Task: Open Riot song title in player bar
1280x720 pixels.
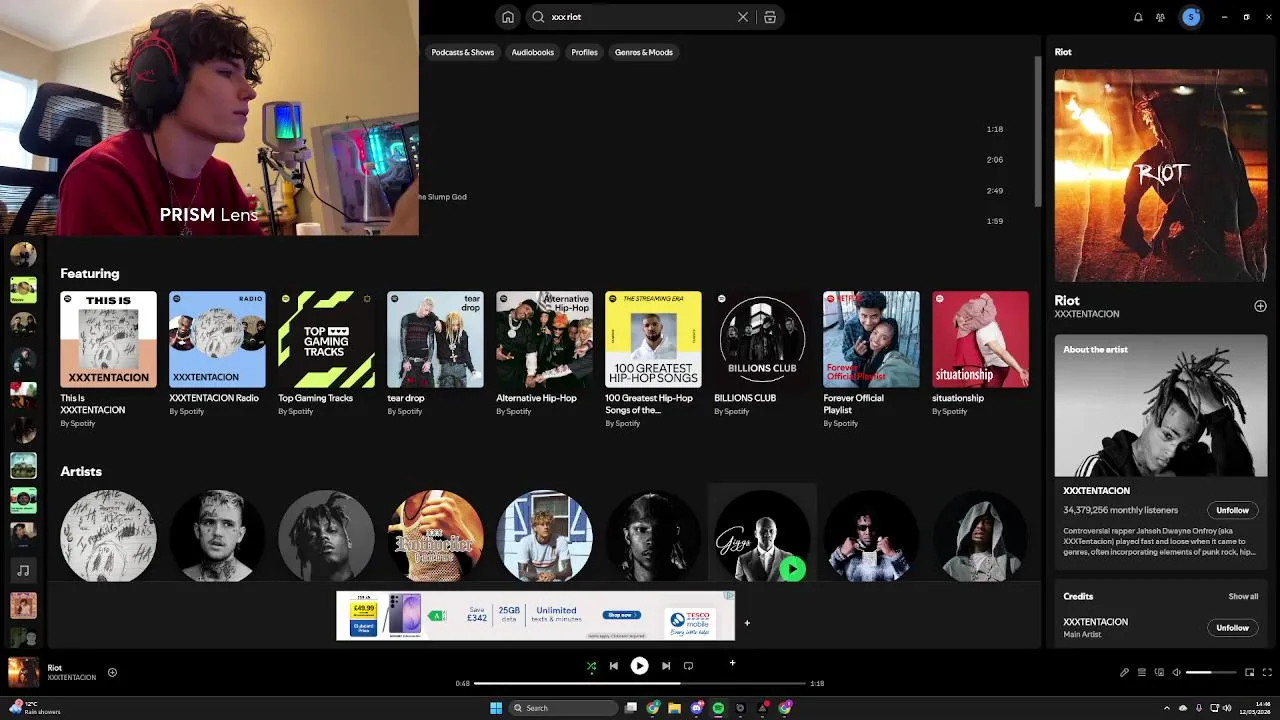Action: tap(55, 668)
